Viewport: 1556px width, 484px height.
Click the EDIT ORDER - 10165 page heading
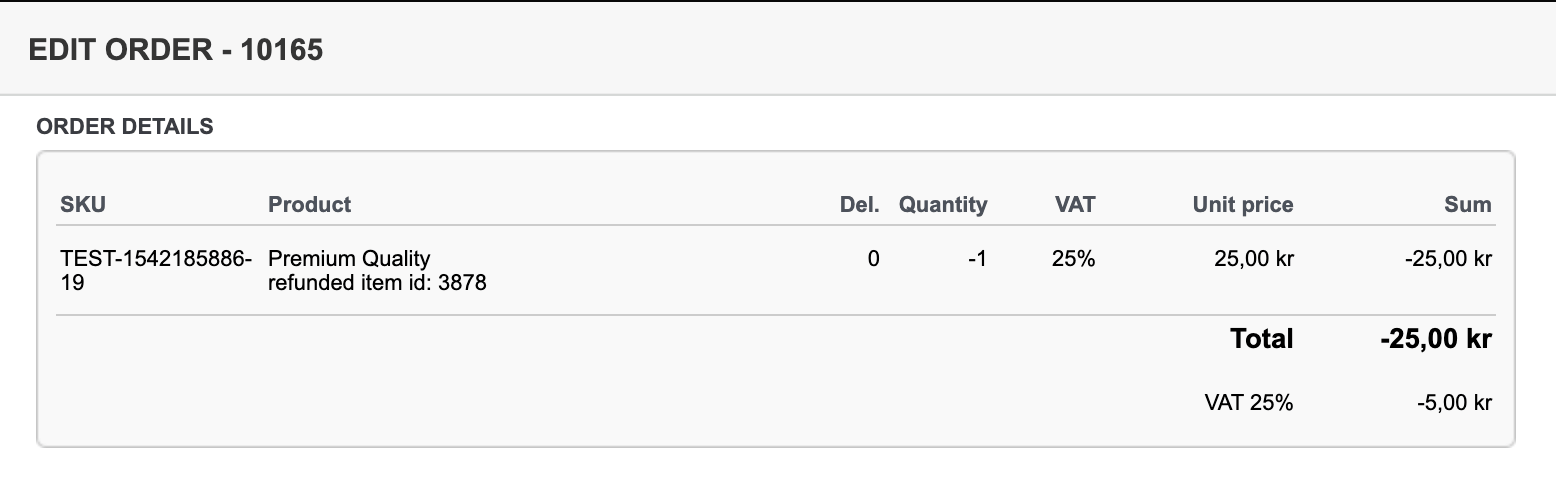[176, 51]
